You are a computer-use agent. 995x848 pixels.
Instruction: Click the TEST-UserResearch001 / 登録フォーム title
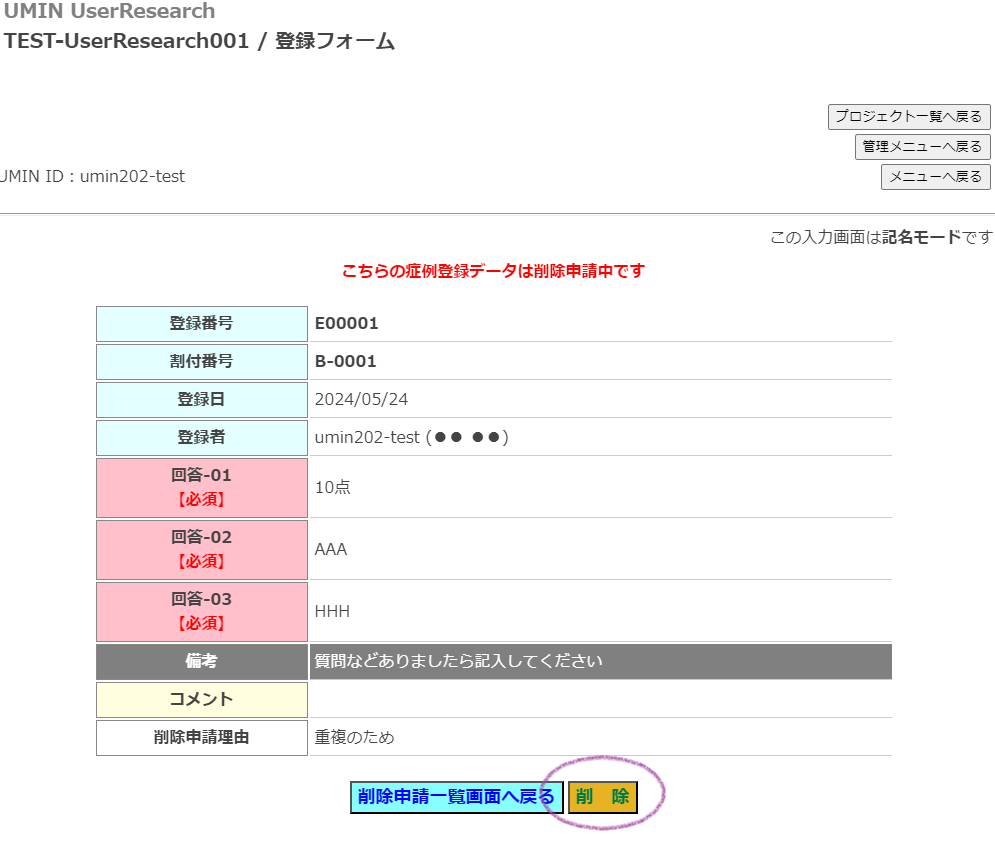coord(199,42)
